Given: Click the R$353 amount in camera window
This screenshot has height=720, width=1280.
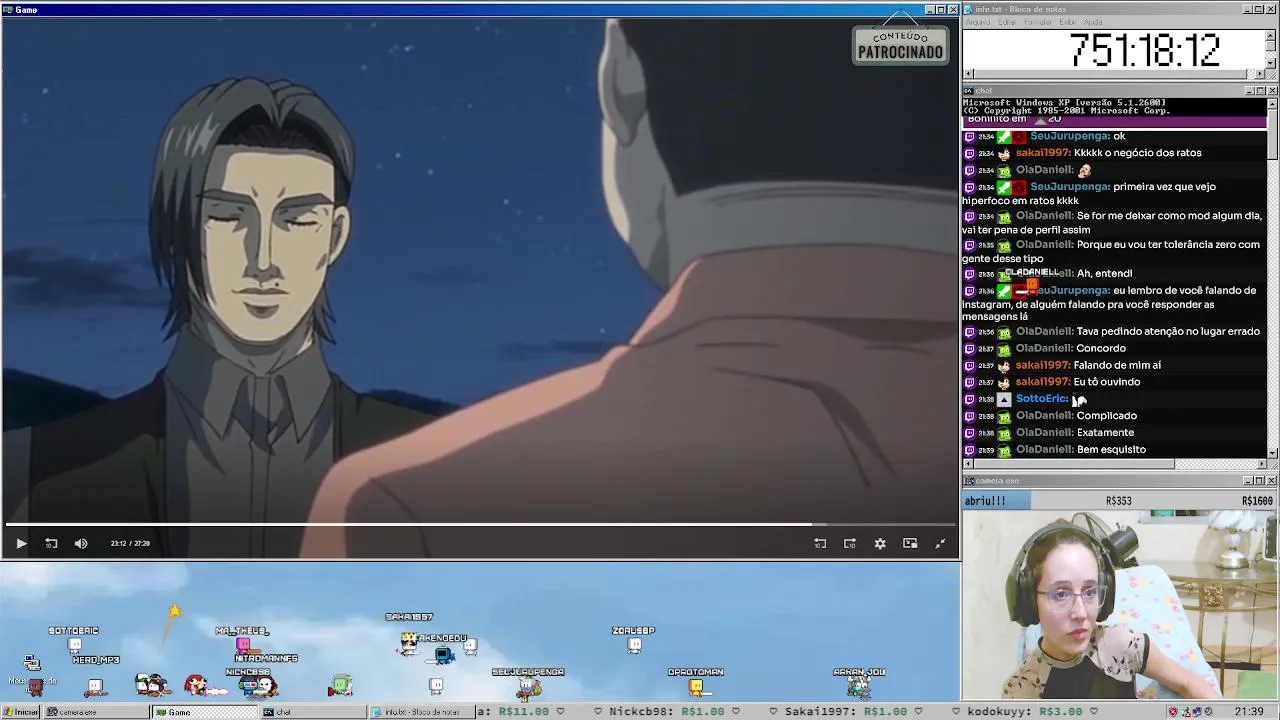Looking at the screenshot, I should pos(1118,501).
